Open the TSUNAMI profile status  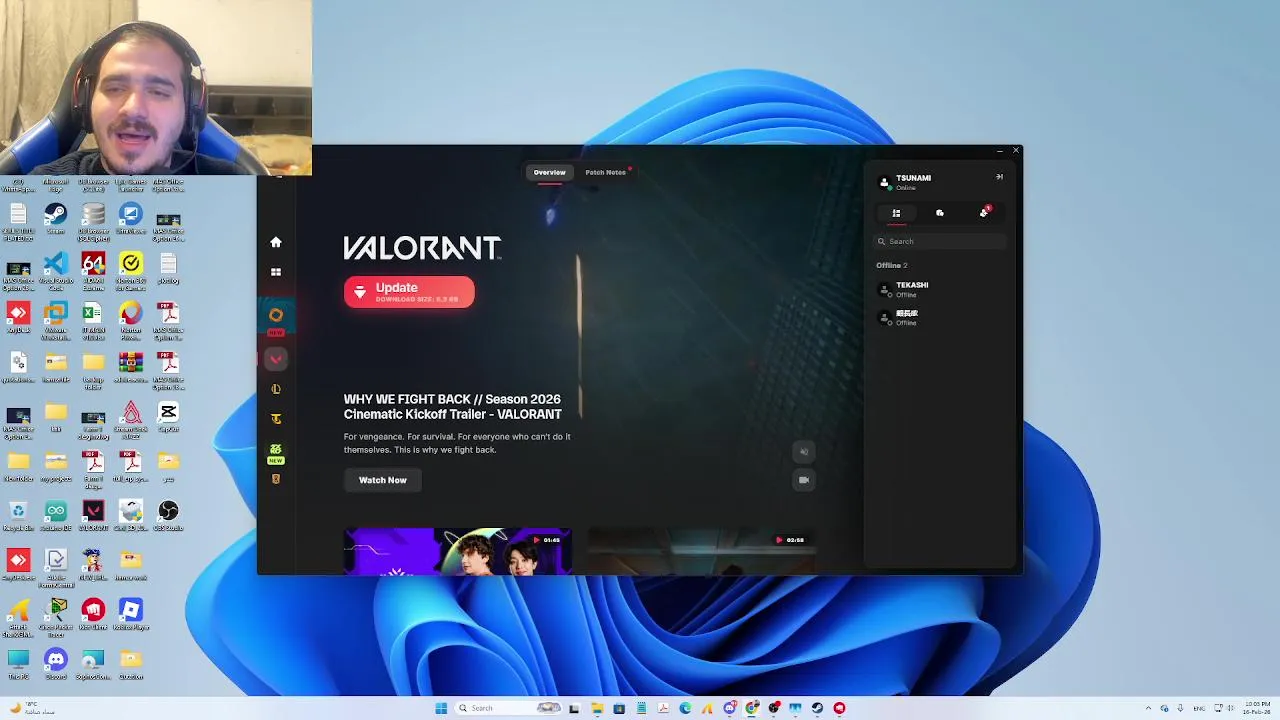click(906, 182)
